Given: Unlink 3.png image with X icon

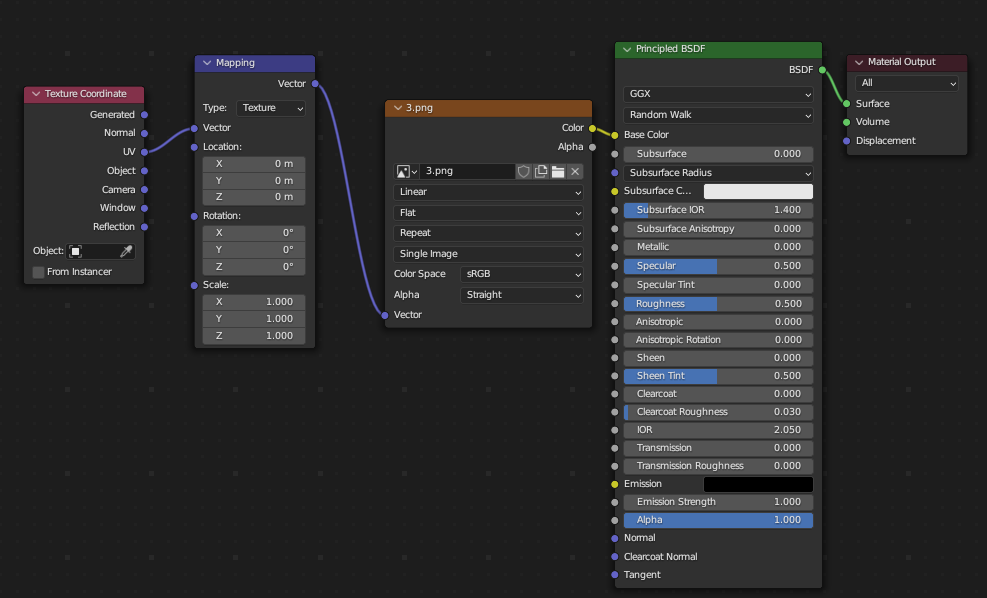Looking at the screenshot, I should 575,171.
